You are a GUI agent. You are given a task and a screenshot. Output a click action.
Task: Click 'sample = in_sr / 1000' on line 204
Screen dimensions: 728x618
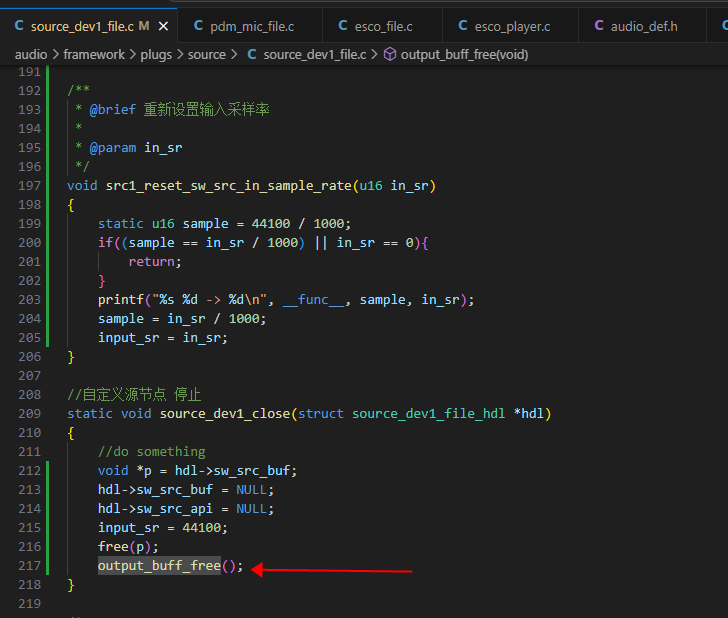click(178, 319)
